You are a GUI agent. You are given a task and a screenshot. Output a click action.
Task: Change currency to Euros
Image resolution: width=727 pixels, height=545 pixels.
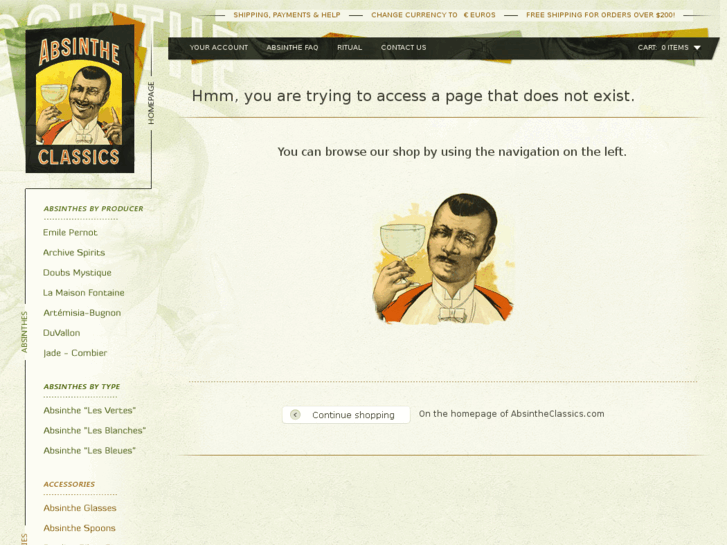pos(433,15)
